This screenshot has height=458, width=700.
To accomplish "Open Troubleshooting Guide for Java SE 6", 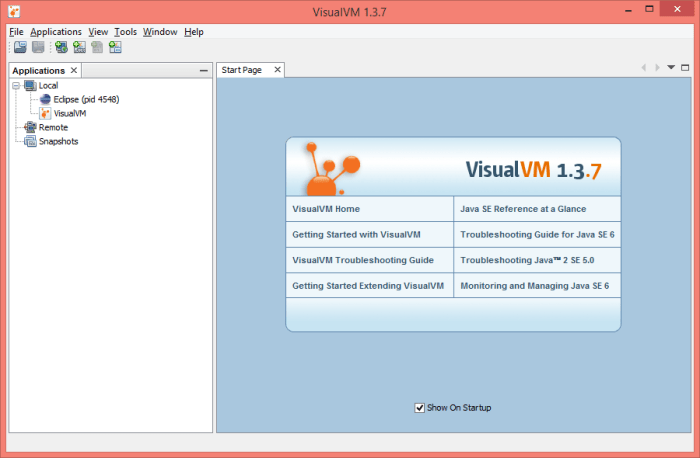I will click(x=537, y=234).
